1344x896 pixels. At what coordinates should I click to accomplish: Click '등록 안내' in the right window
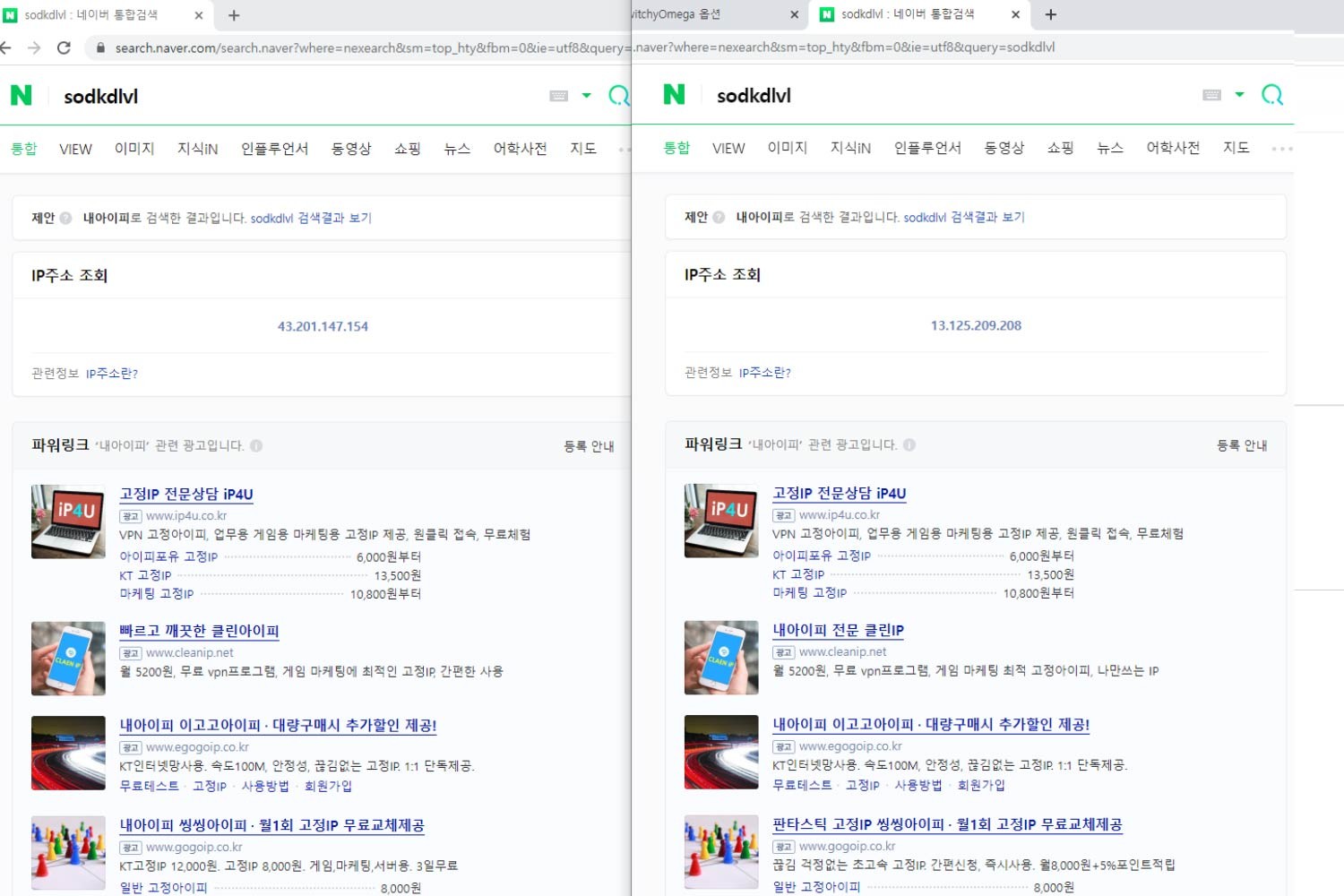click(1242, 445)
